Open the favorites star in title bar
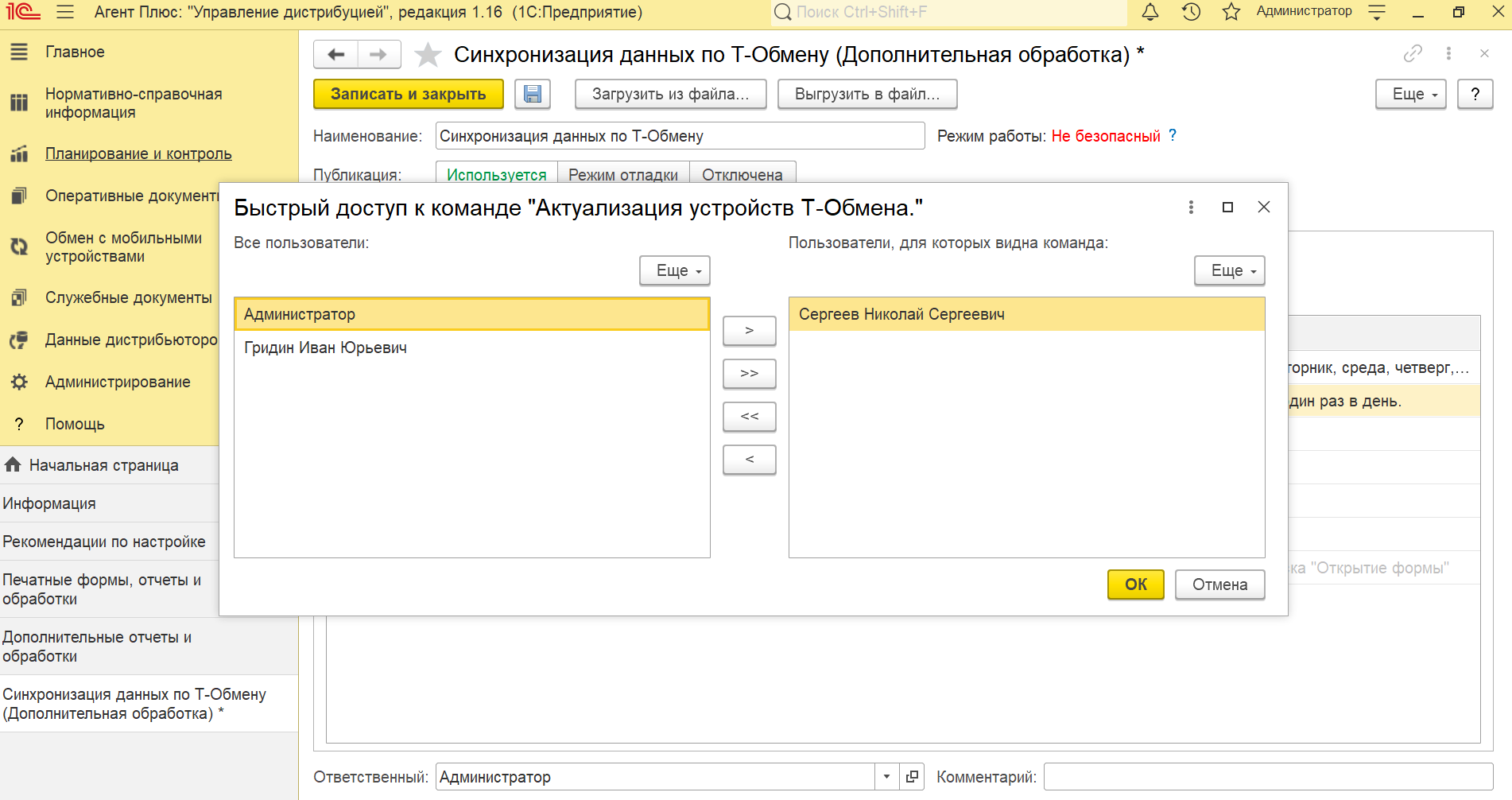The image size is (1512, 800). tap(1231, 12)
